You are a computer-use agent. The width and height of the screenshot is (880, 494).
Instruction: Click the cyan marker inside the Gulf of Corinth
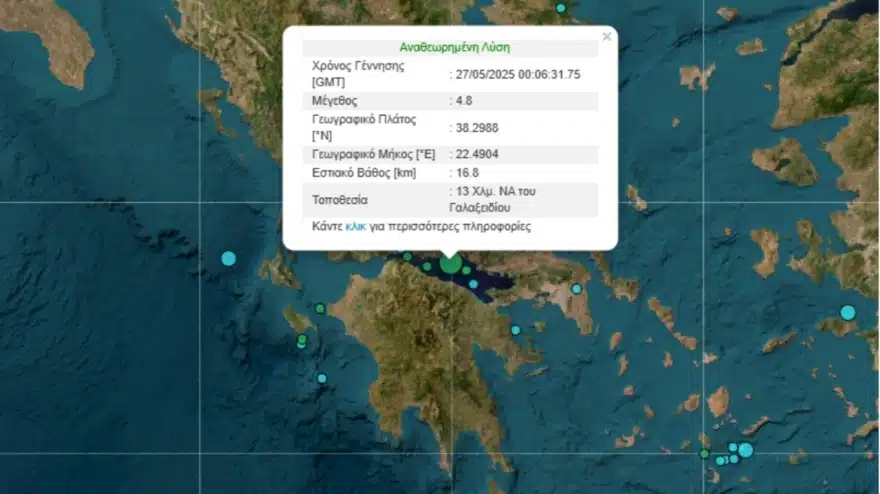coord(473,284)
